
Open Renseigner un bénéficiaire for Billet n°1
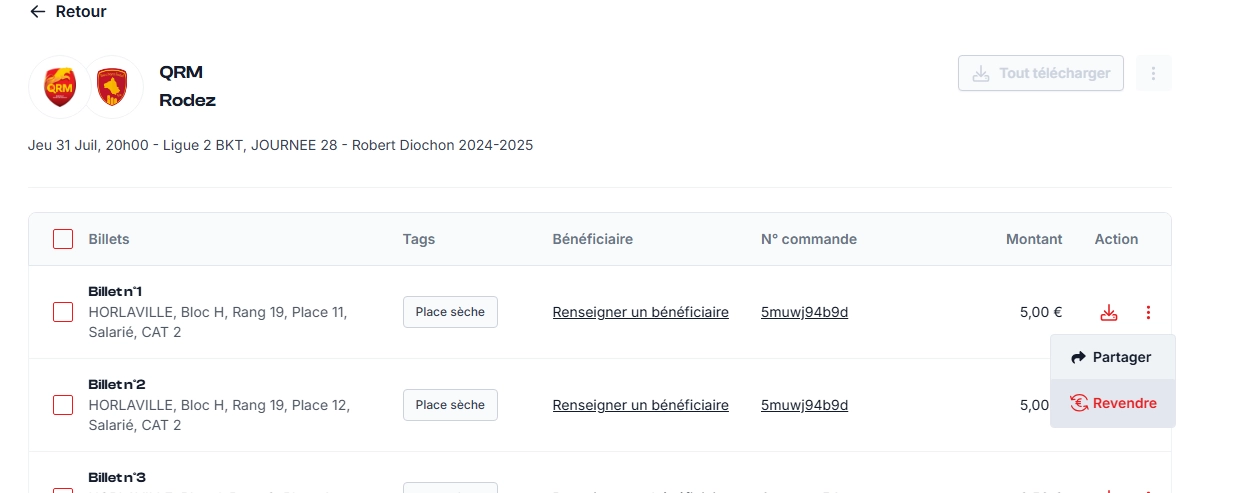640,312
